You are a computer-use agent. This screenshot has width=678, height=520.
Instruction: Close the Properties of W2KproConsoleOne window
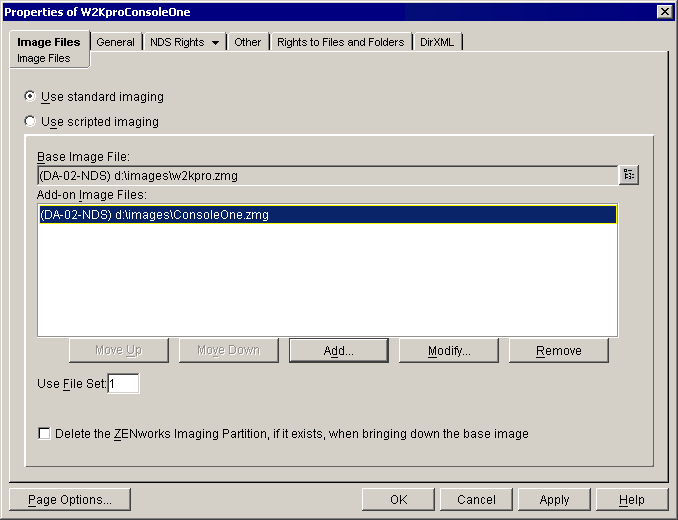tap(664, 12)
